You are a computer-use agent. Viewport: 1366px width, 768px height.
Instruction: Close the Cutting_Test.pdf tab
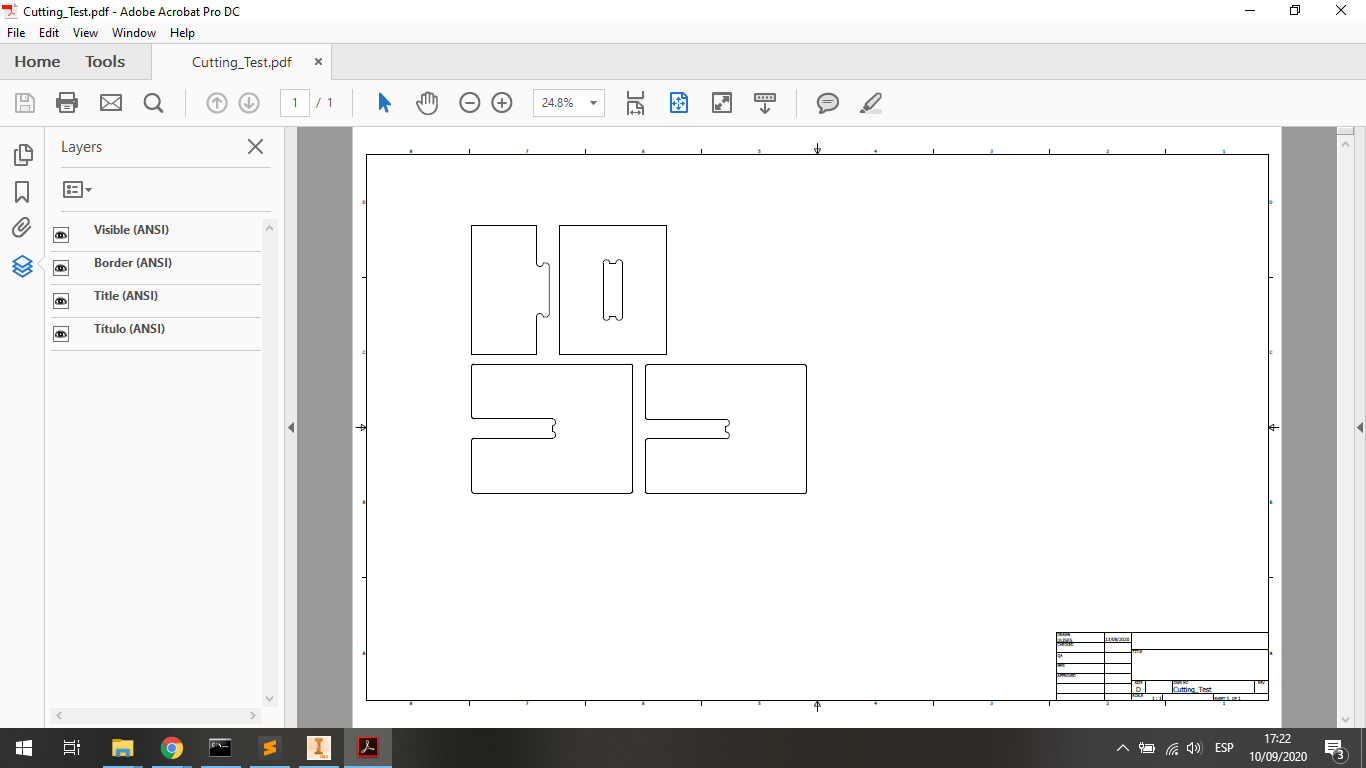[318, 62]
